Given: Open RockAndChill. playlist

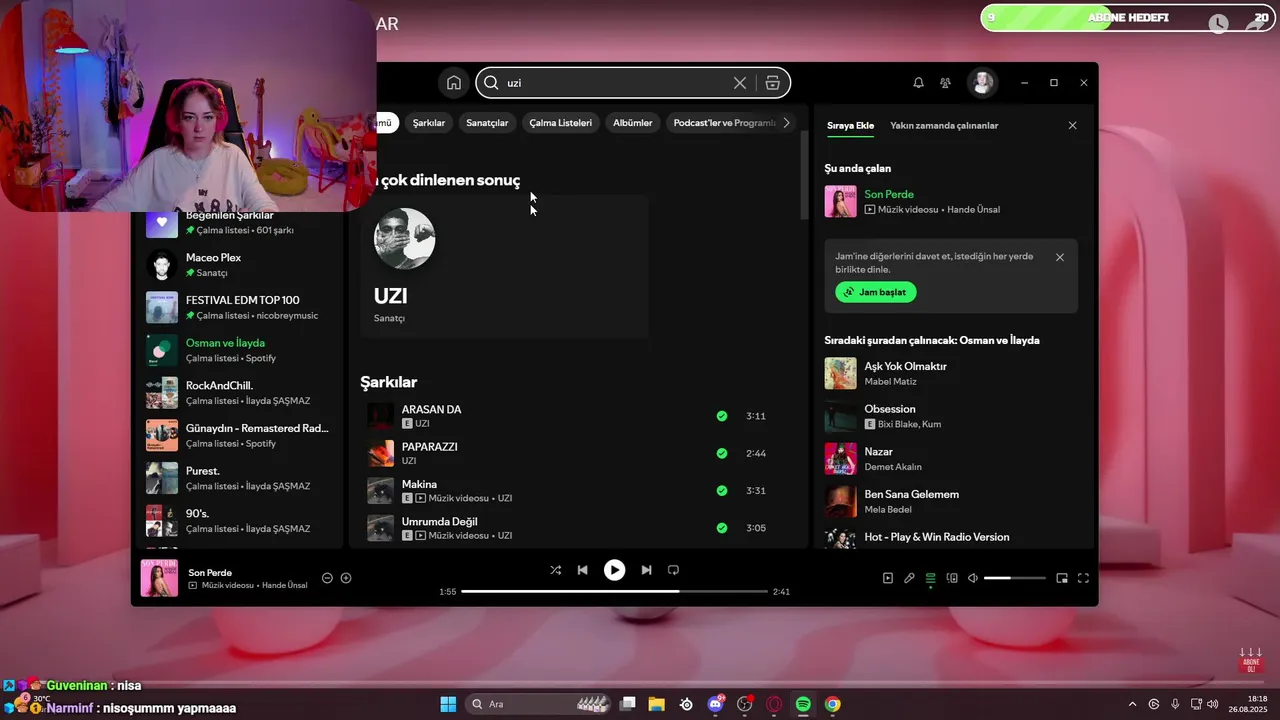Looking at the screenshot, I should coord(240,393).
